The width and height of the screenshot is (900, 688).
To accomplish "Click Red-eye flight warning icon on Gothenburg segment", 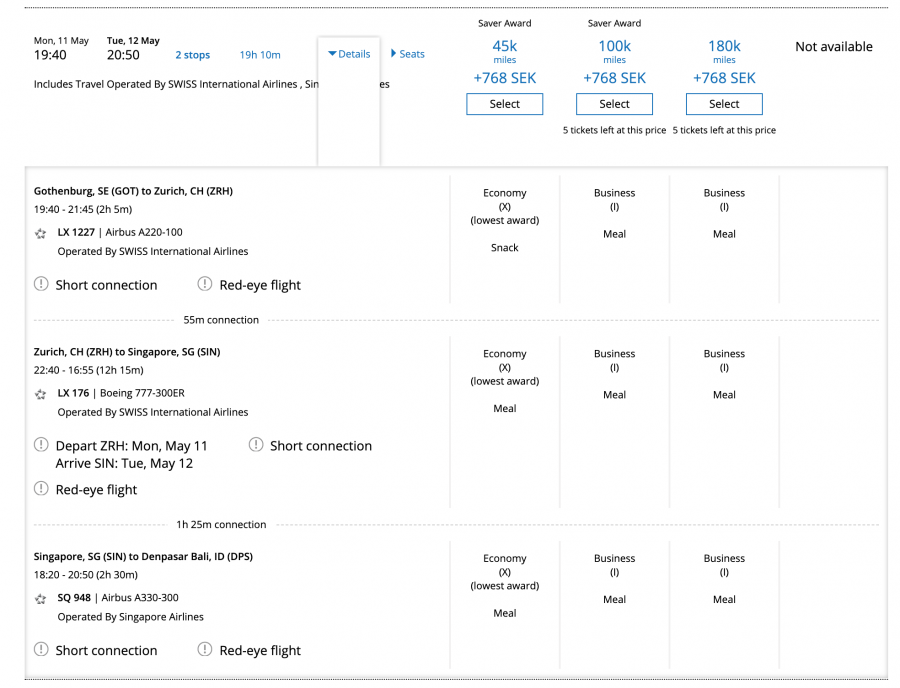I will tap(204, 284).
